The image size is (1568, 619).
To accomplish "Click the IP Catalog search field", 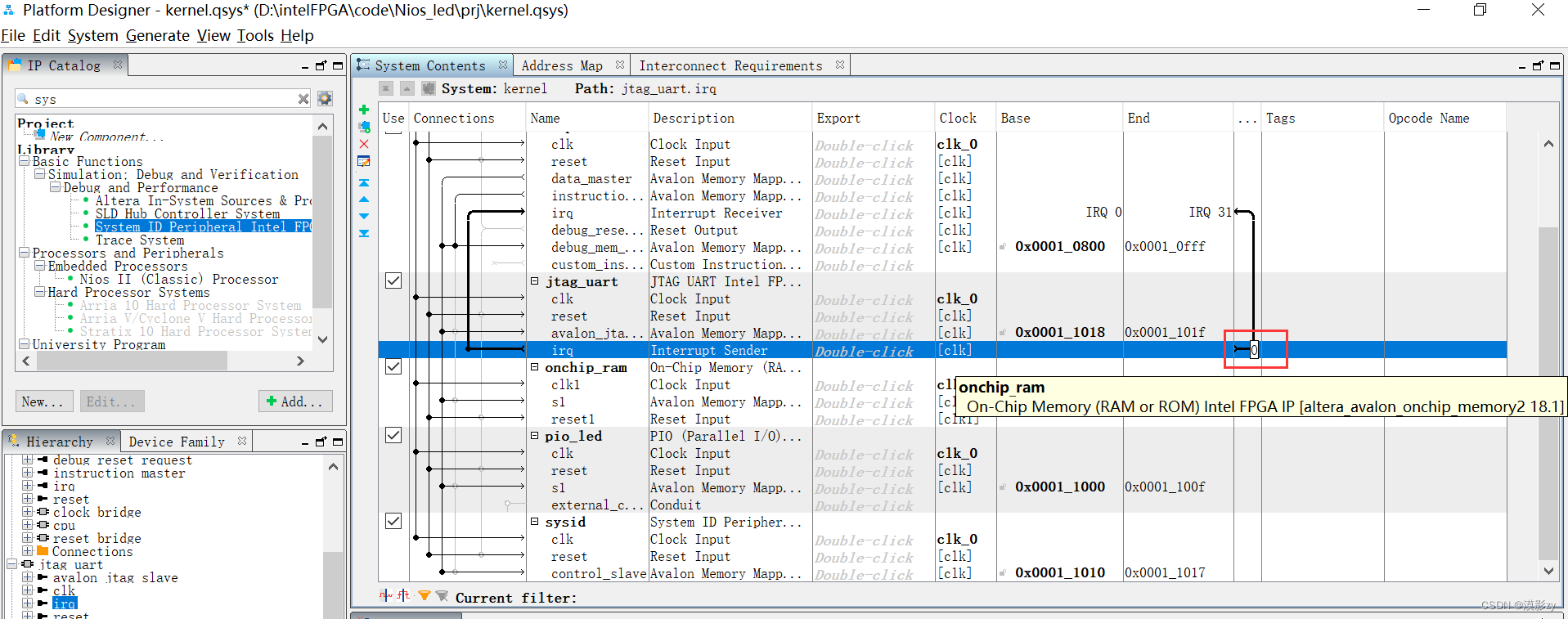I will [164, 99].
